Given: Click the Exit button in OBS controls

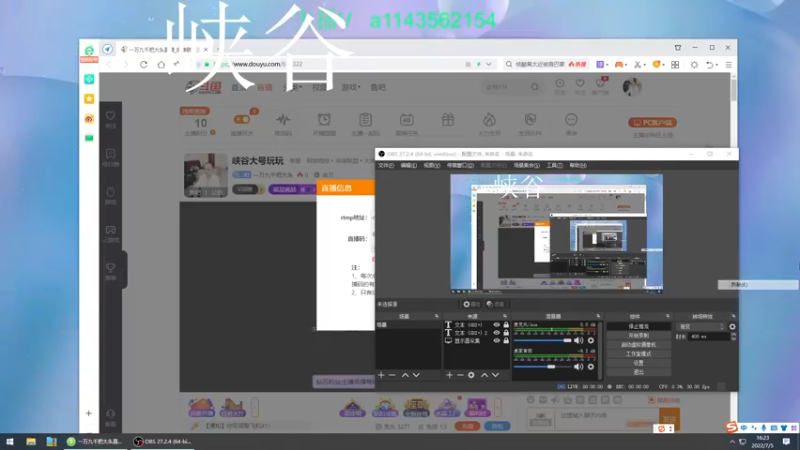Looking at the screenshot, I should (638, 372).
